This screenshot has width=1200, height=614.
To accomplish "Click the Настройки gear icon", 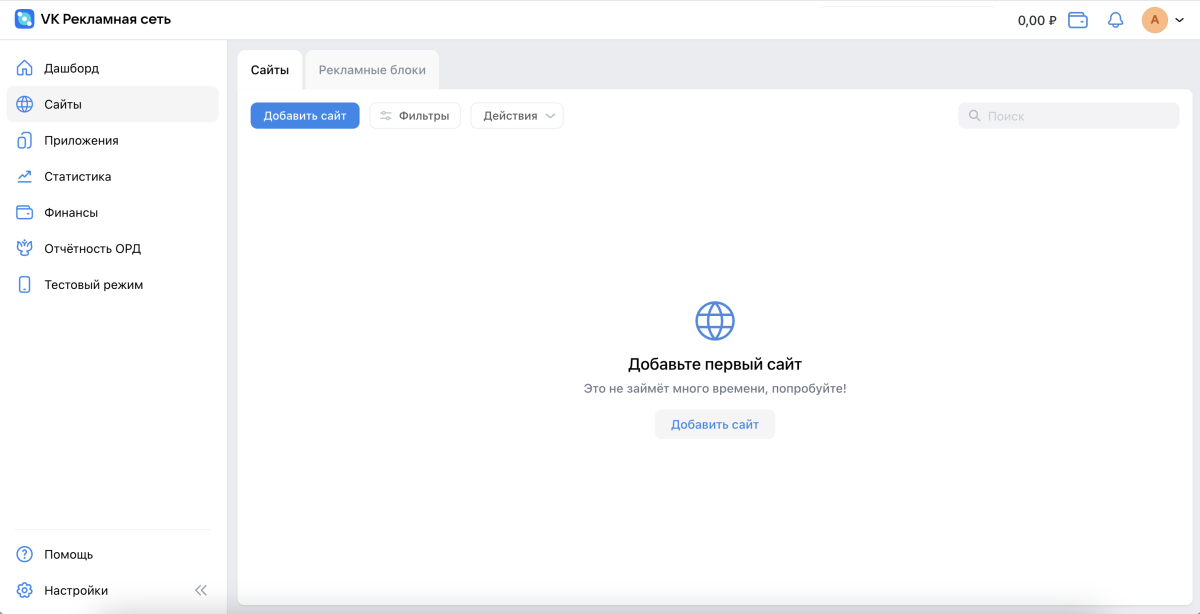I will 25,591.
